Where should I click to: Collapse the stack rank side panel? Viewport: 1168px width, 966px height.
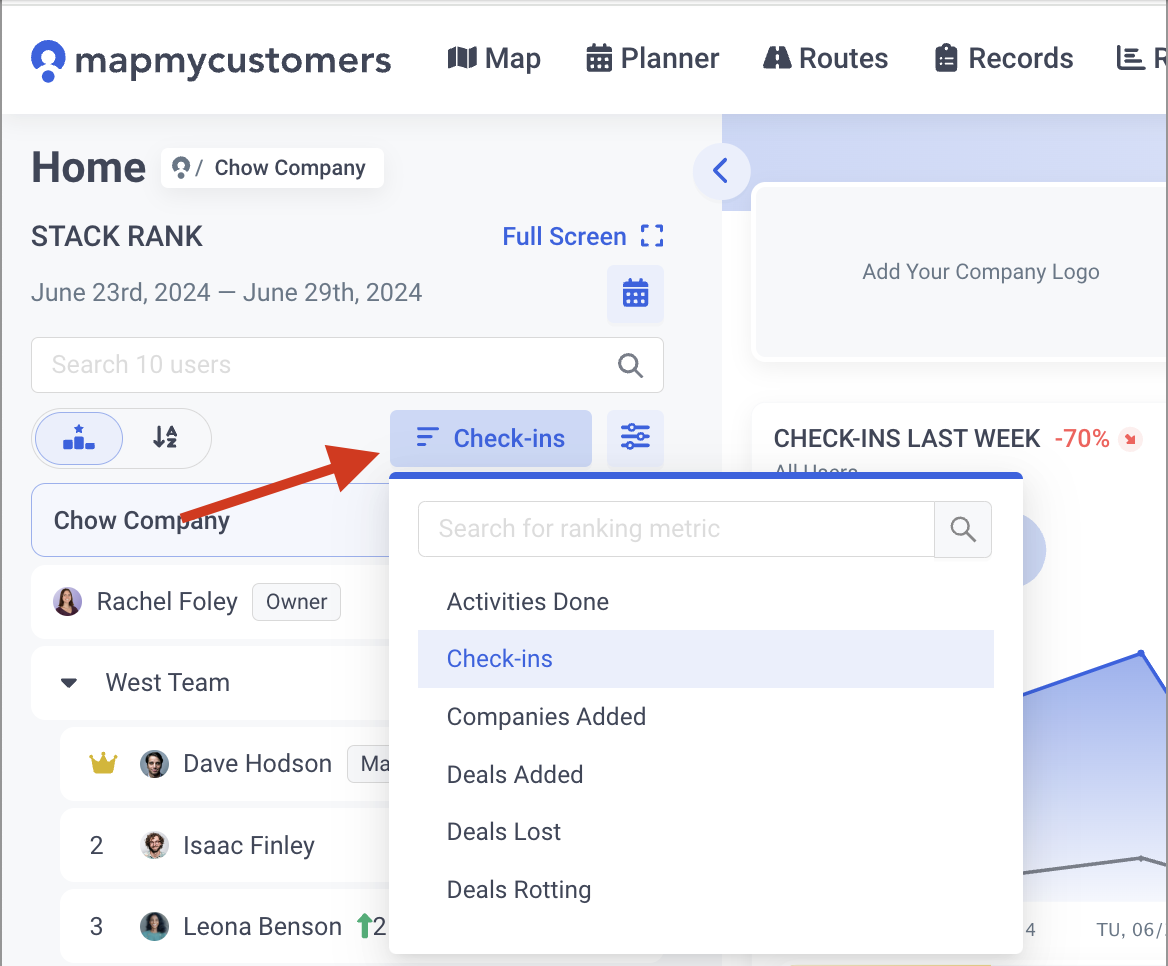tap(720, 171)
